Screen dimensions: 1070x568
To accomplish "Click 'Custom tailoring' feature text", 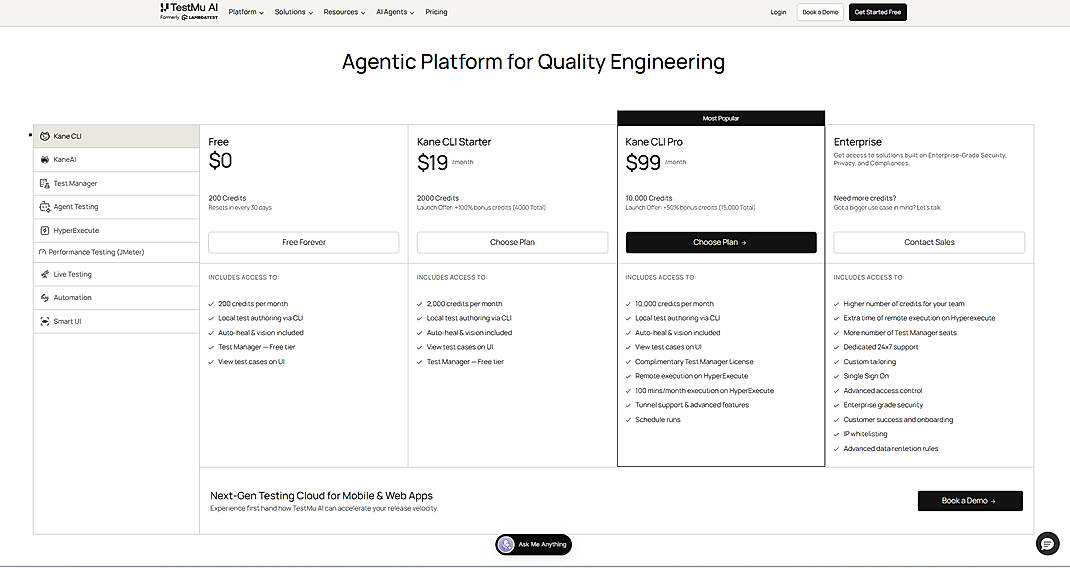I will point(869,362).
